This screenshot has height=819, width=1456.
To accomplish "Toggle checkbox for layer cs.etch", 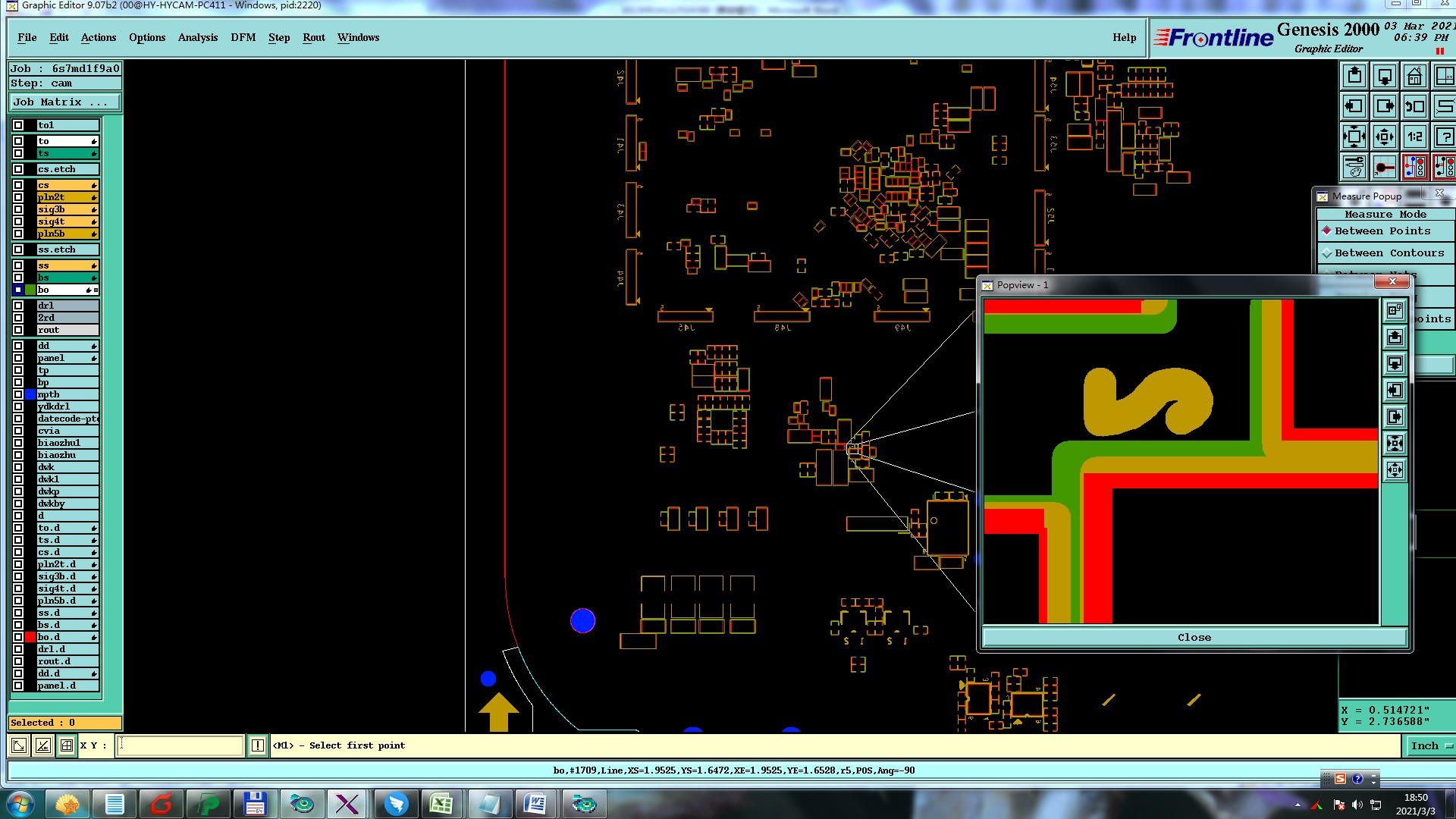I will pos(18,169).
